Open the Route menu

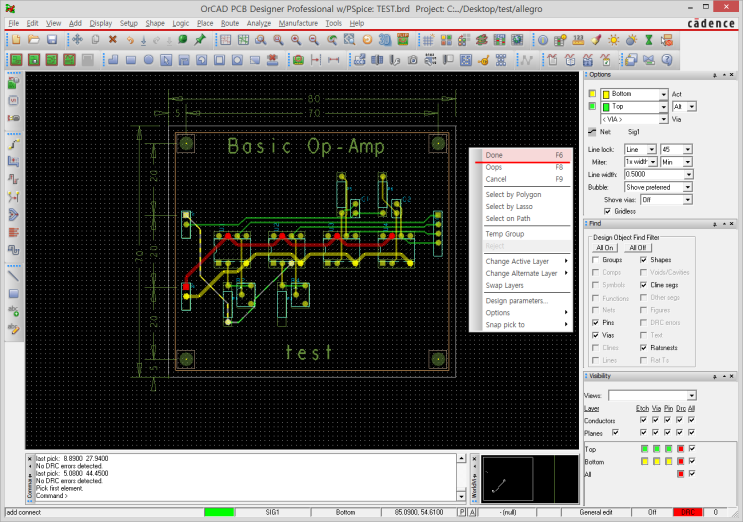[x=230, y=22]
